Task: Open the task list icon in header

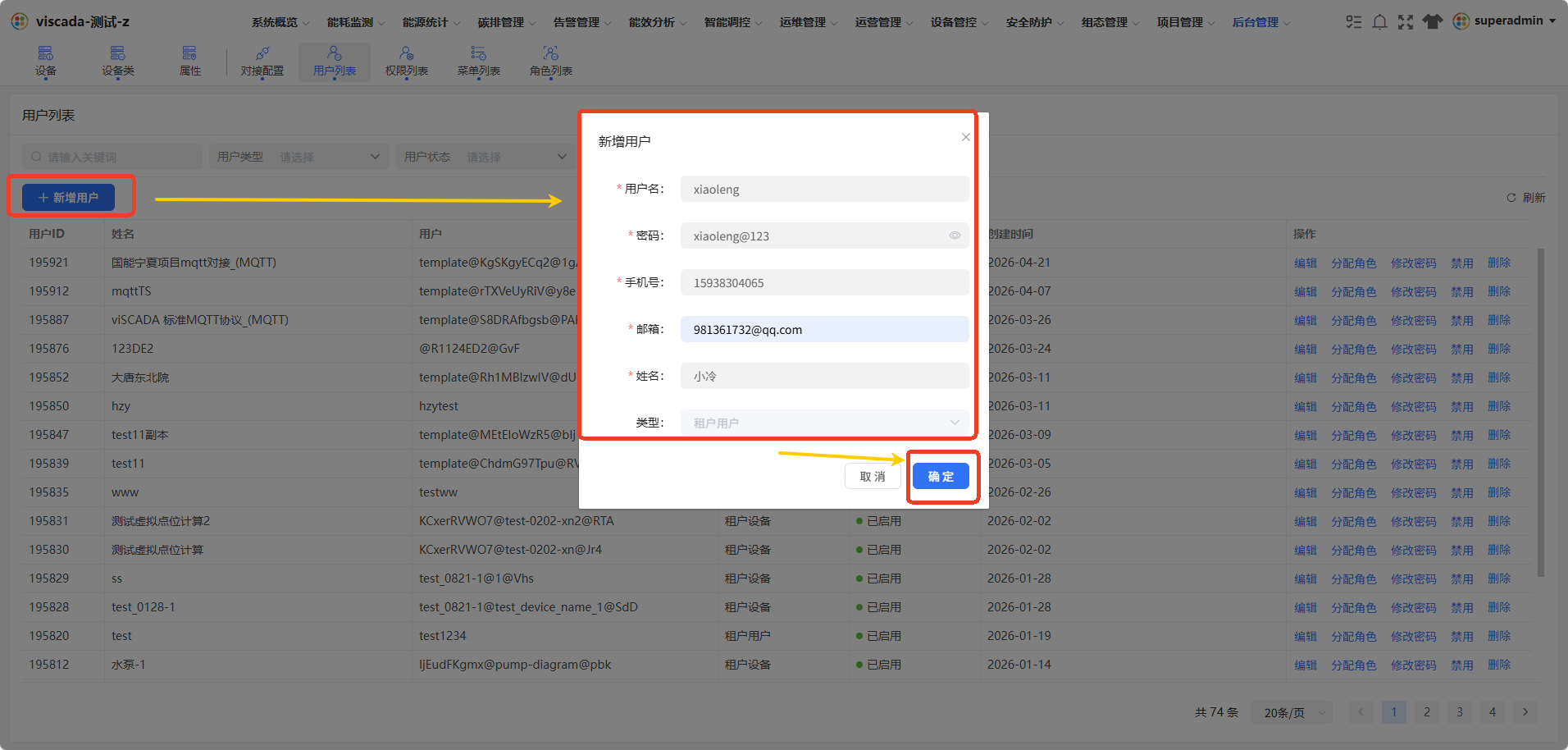Action: click(1354, 21)
